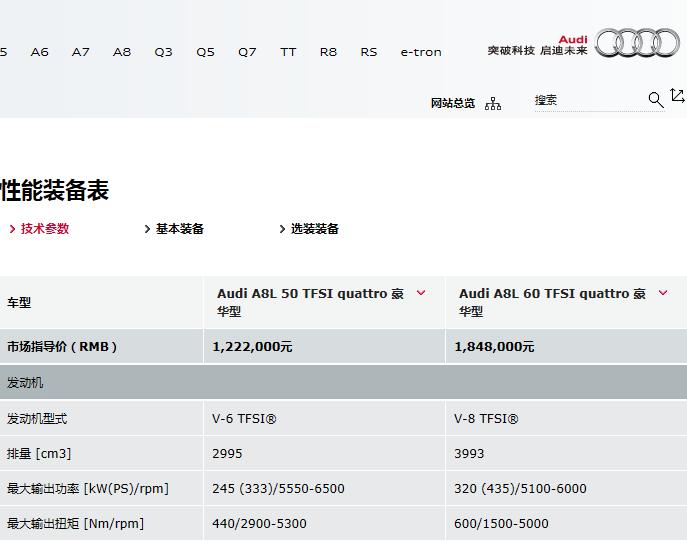The width and height of the screenshot is (687, 541).
Task: Open the sitemap tree icon
Action: (493, 104)
